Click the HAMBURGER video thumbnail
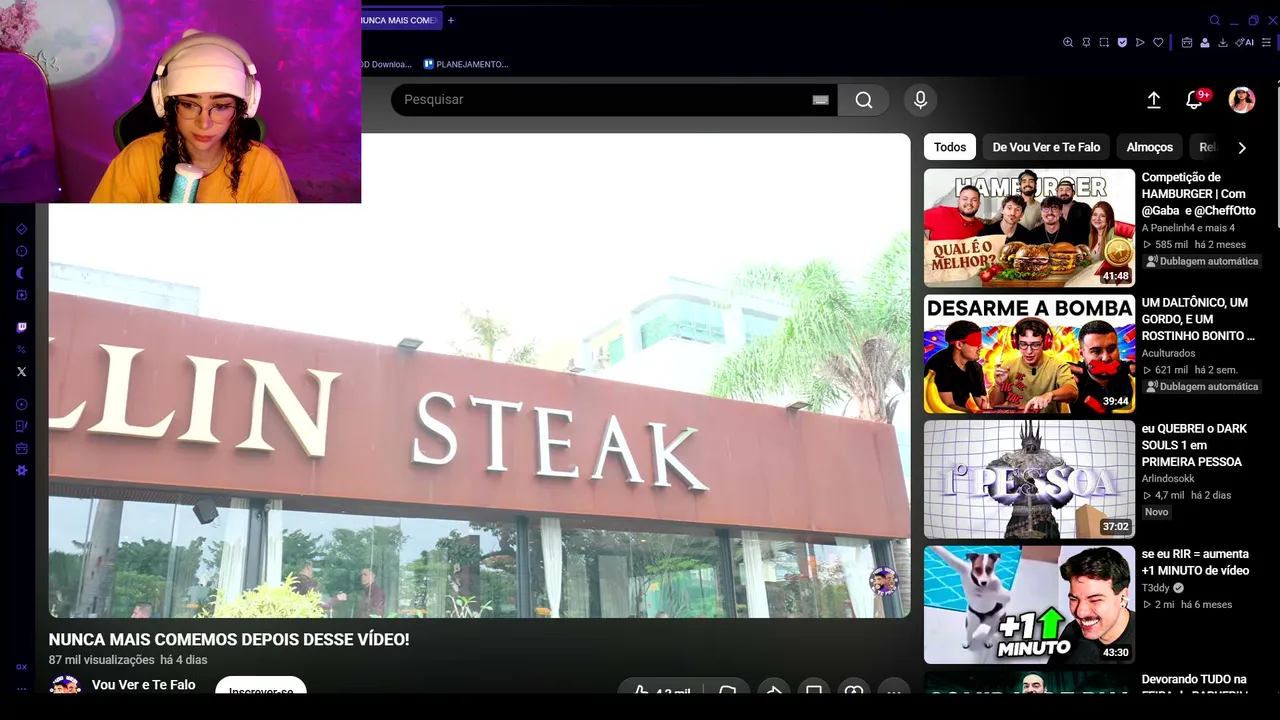The image size is (1280, 720). (1029, 228)
